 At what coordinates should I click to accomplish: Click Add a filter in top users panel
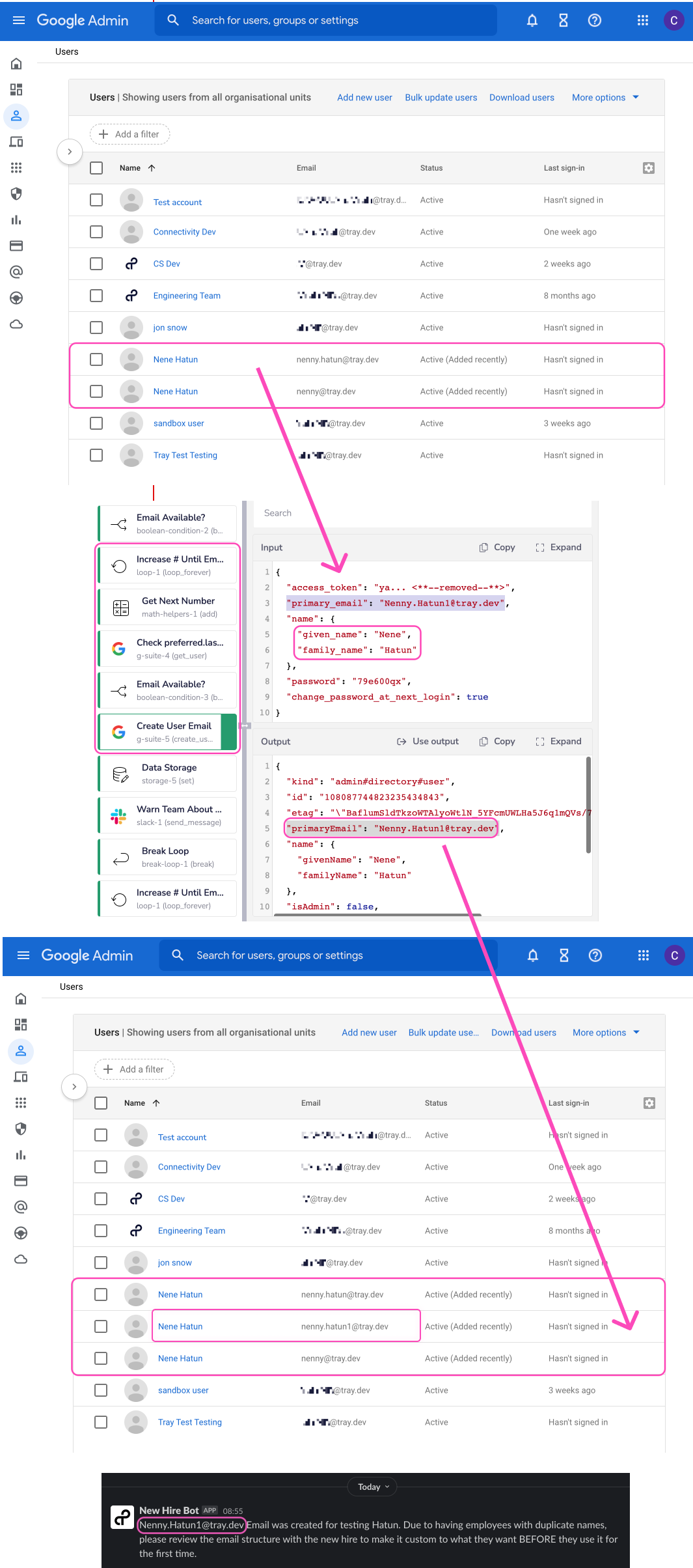pyautogui.click(x=129, y=134)
